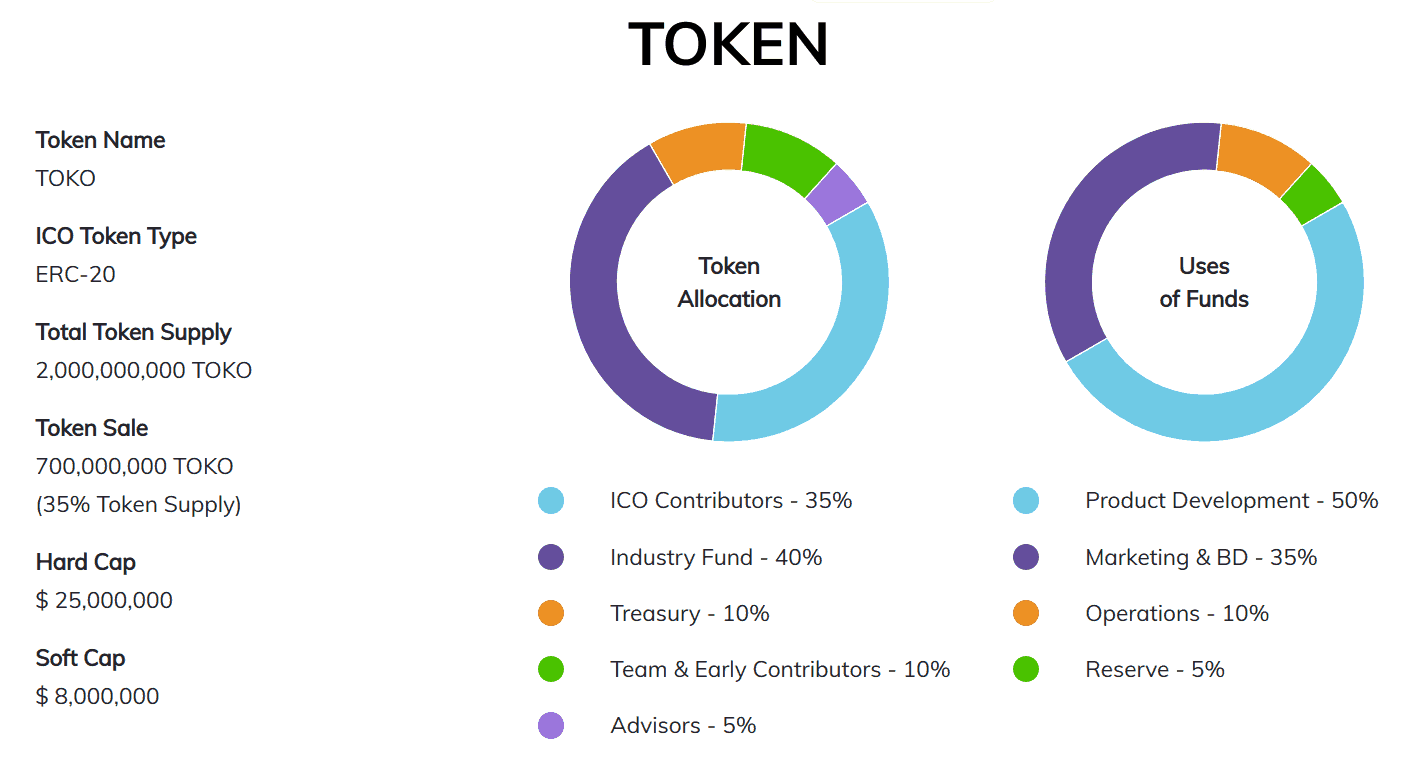The width and height of the screenshot is (1410, 758).
Task: Click the Hard Cap $ 25,000,000 value
Action: pyautogui.click(x=104, y=600)
